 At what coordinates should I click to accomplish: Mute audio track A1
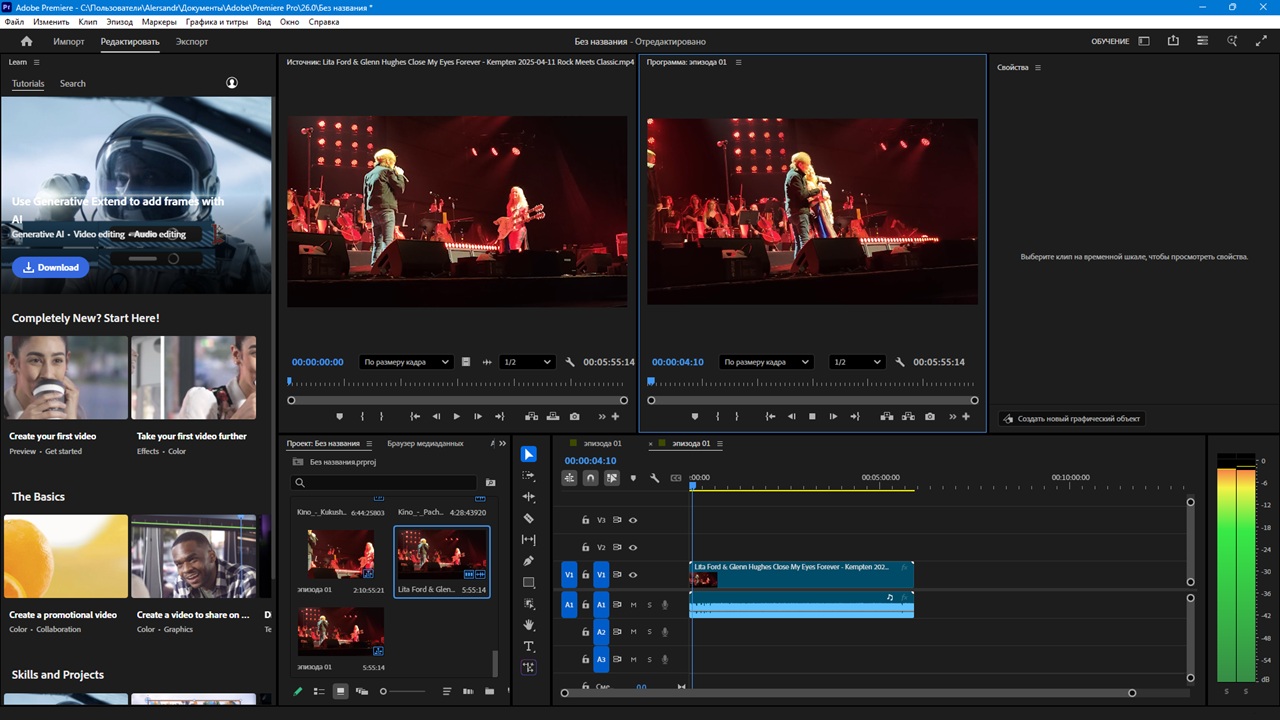tap(633, 605)
